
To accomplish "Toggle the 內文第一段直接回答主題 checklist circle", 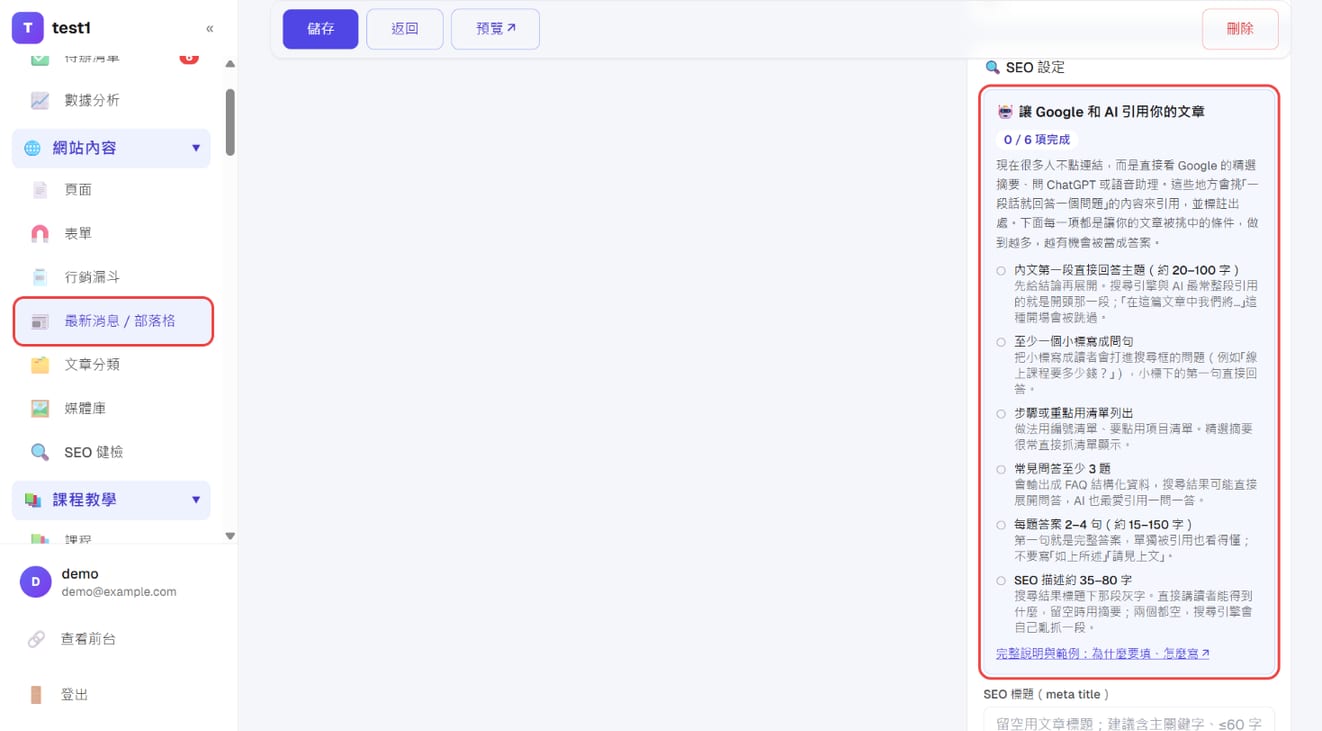I will [1001, 271].
